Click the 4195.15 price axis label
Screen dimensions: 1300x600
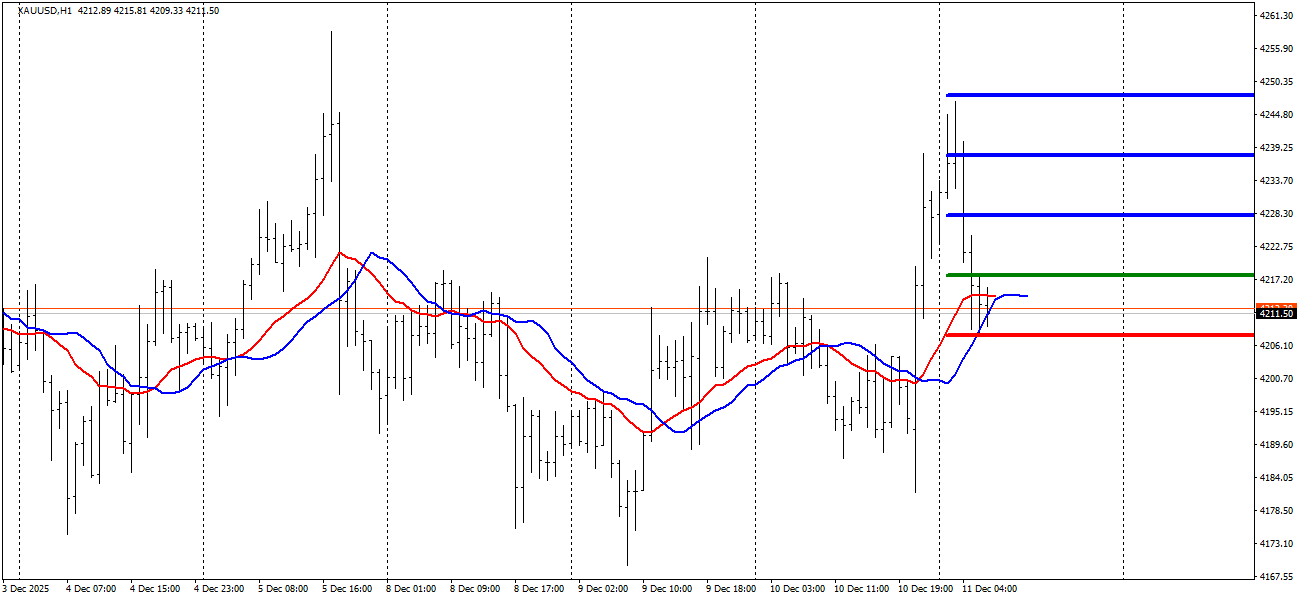tap(1276, 412)
